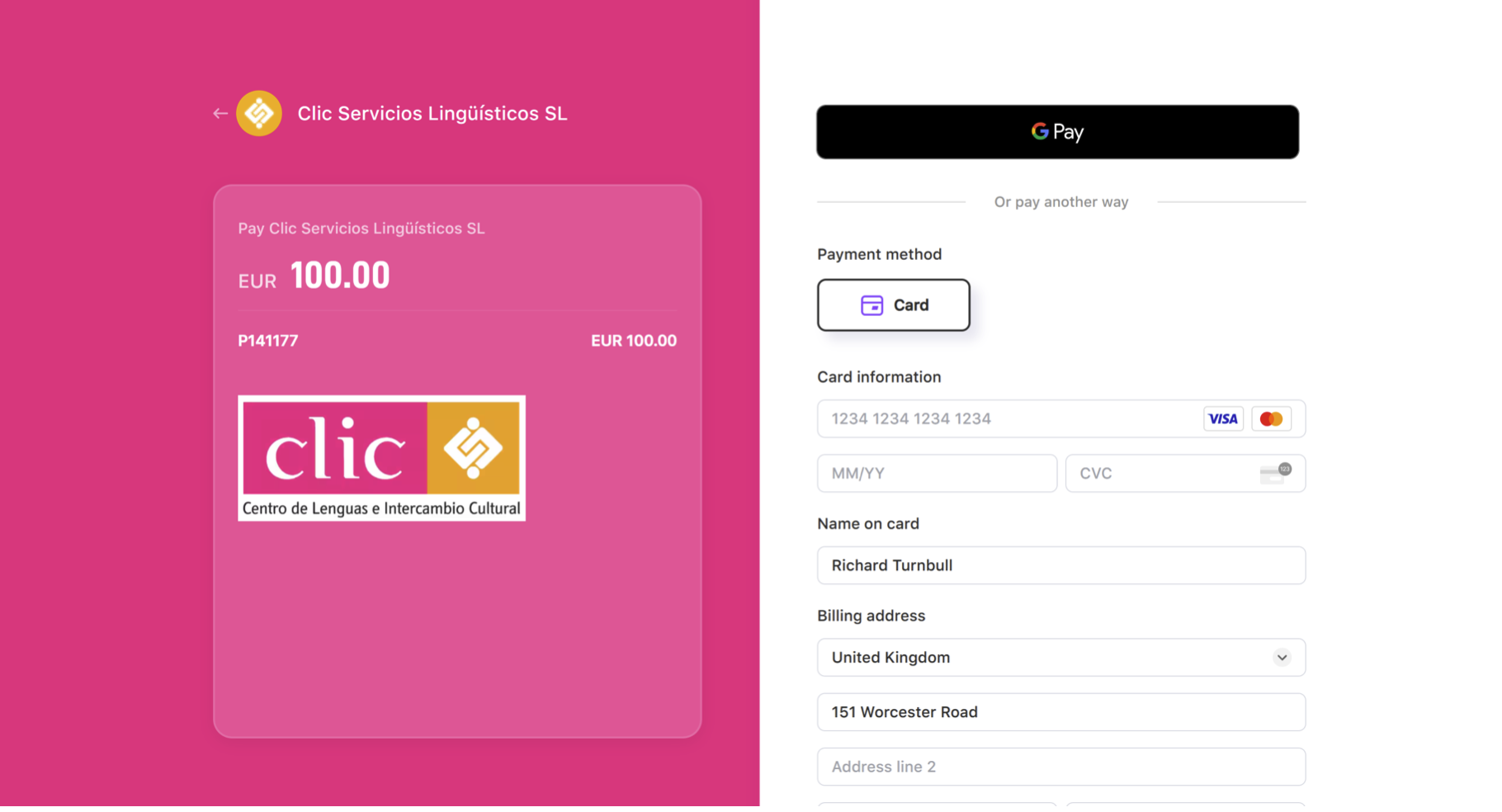1502x812 pixels.
Task: Click the Mastercard brand icon
Action: 1271,419
